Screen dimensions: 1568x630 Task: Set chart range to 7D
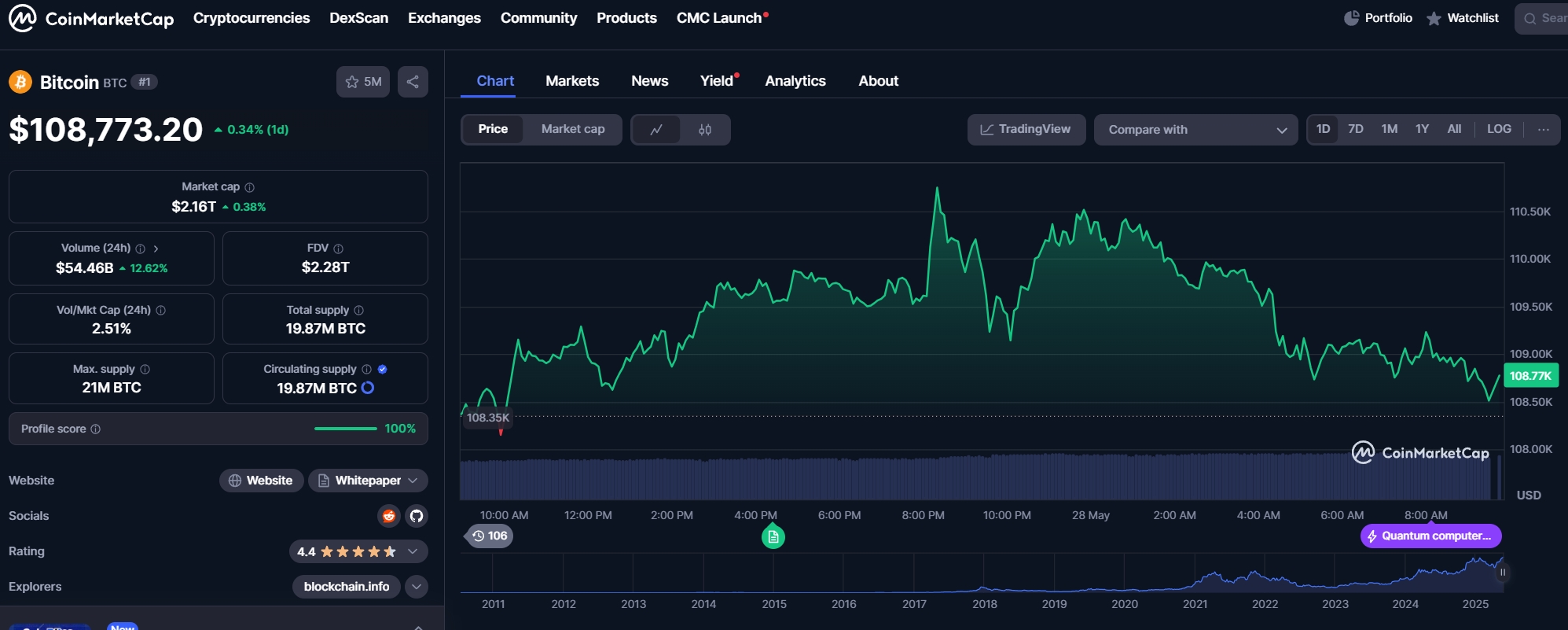coord(1356,130)
